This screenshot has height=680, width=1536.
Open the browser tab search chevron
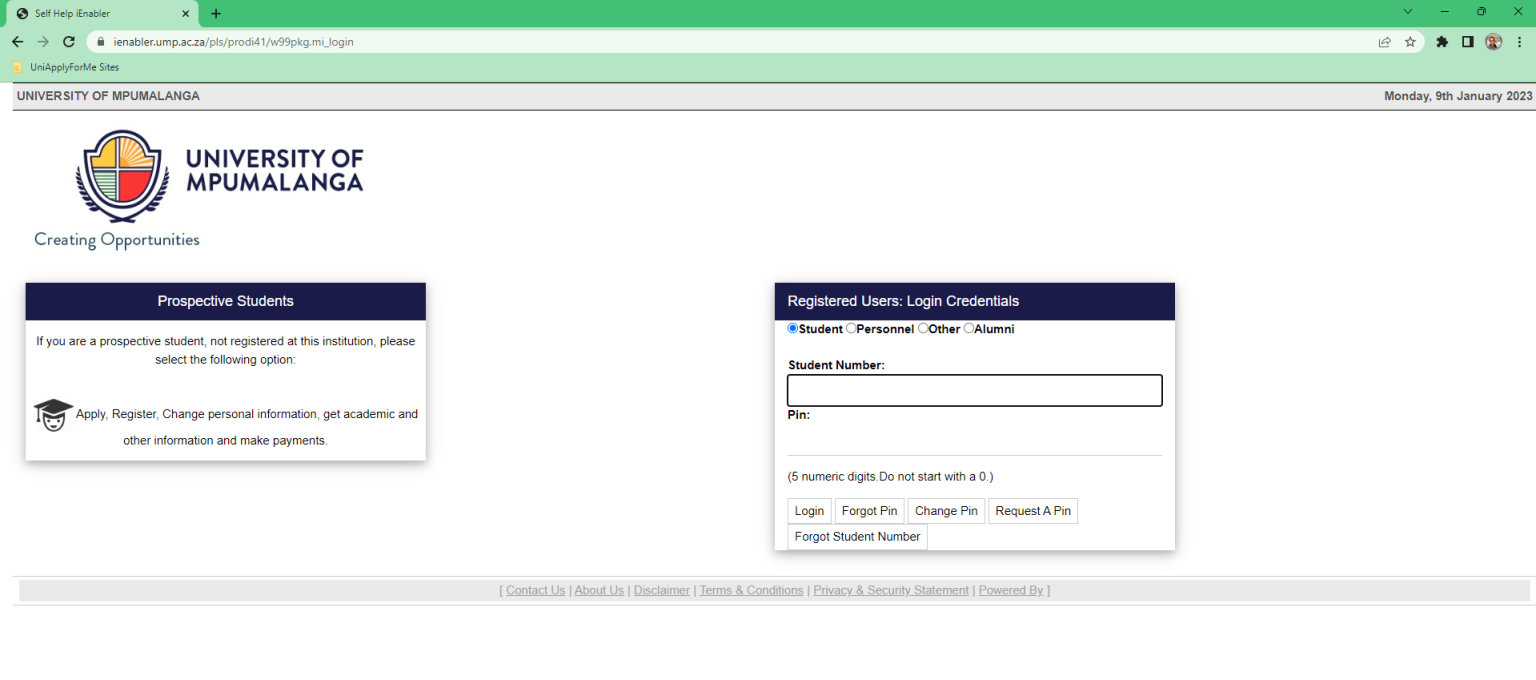1407,11
